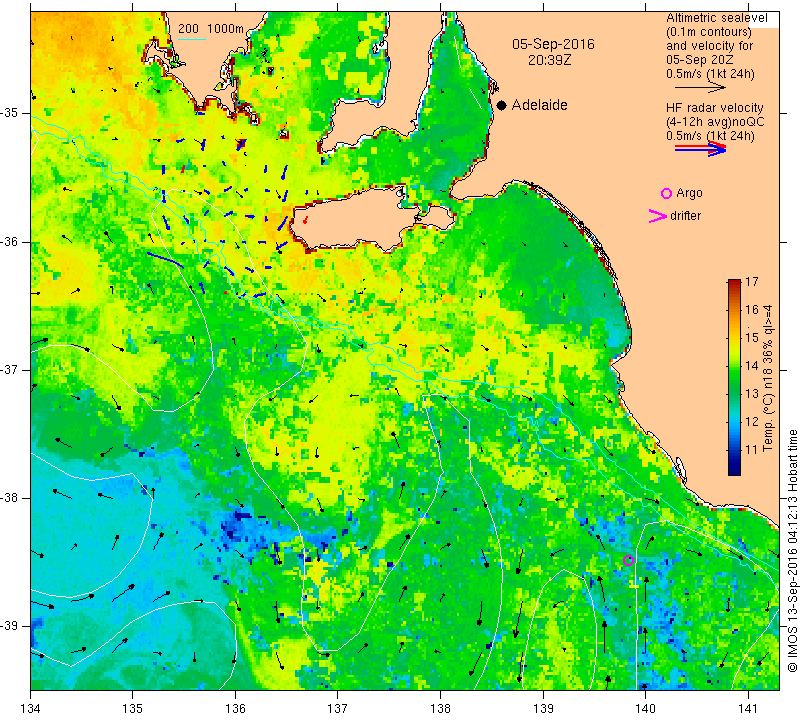Image resolution: width=800 pixels, height=720 pixels.
Task: Click the 14 value on temperature colorbar
Action: point(752,365)
